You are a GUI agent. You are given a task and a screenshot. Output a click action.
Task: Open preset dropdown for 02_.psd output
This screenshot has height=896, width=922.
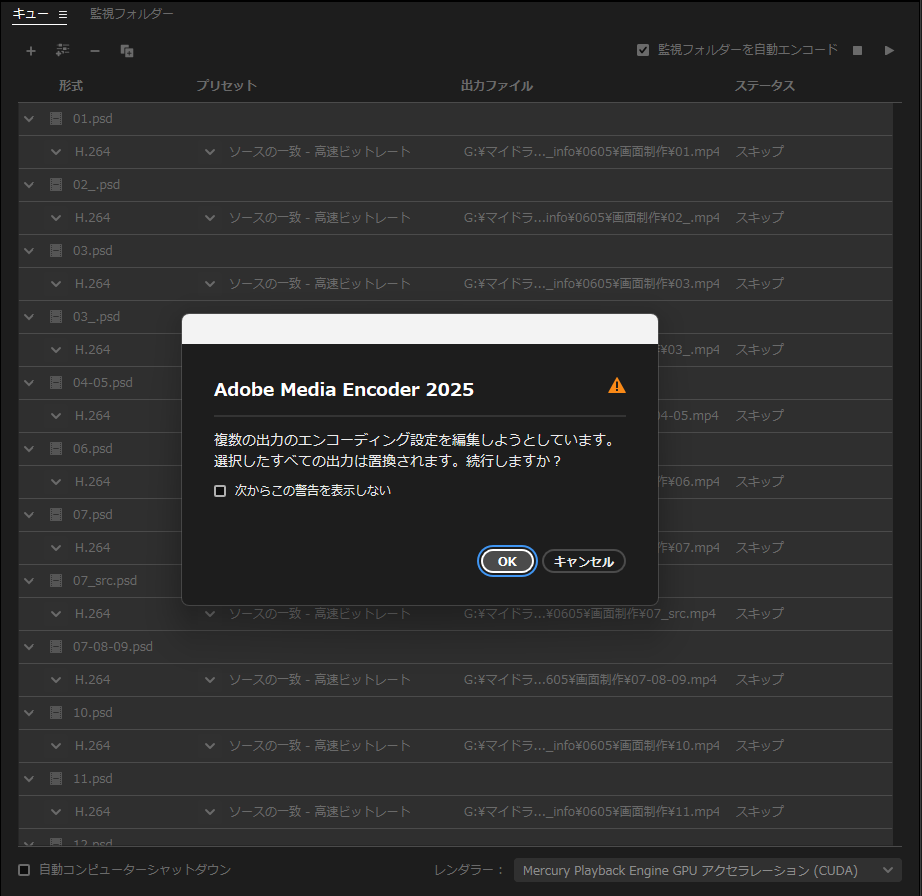pos(209,218)
